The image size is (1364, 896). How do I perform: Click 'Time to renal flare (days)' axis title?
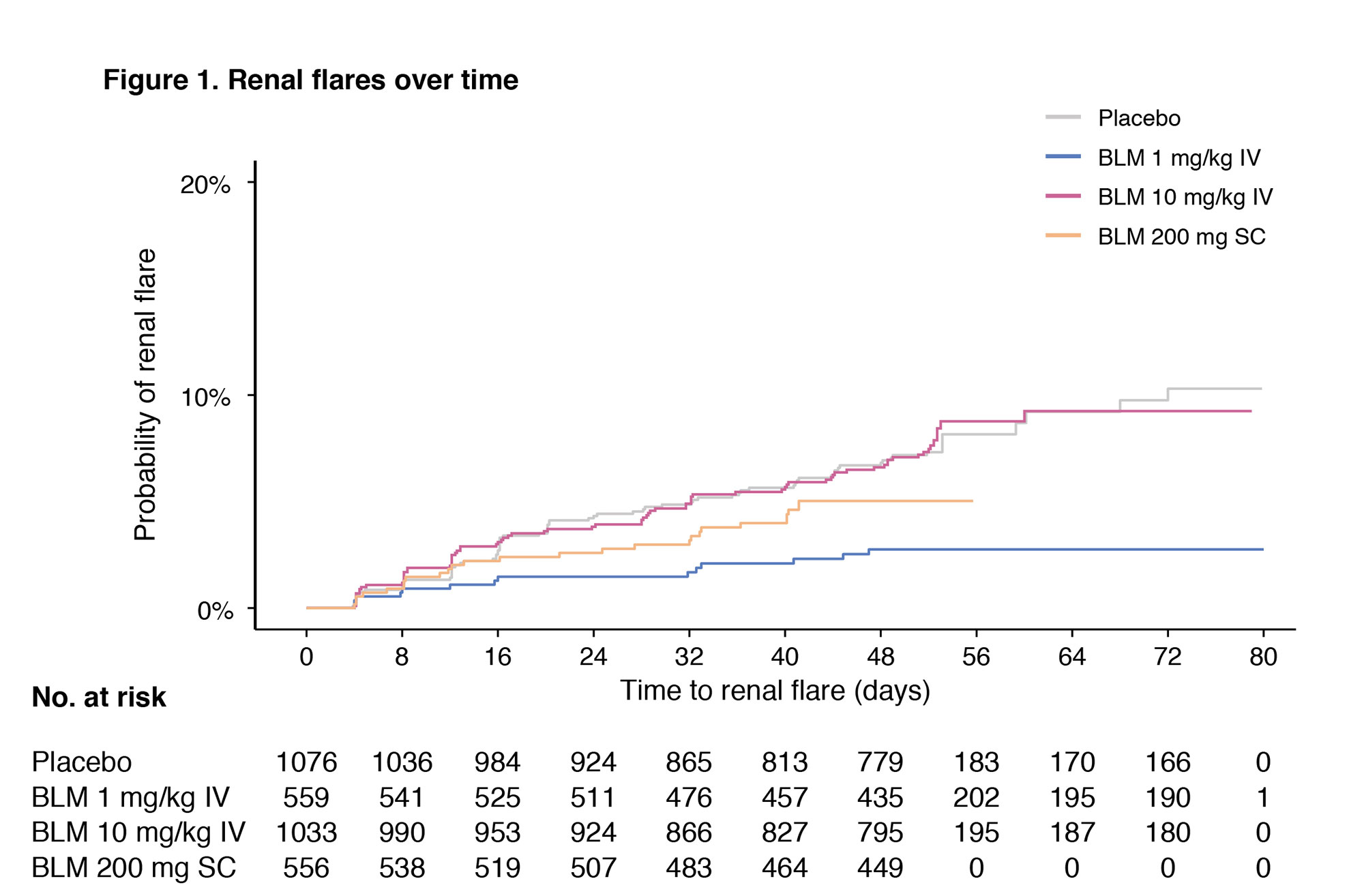[775, 691]
